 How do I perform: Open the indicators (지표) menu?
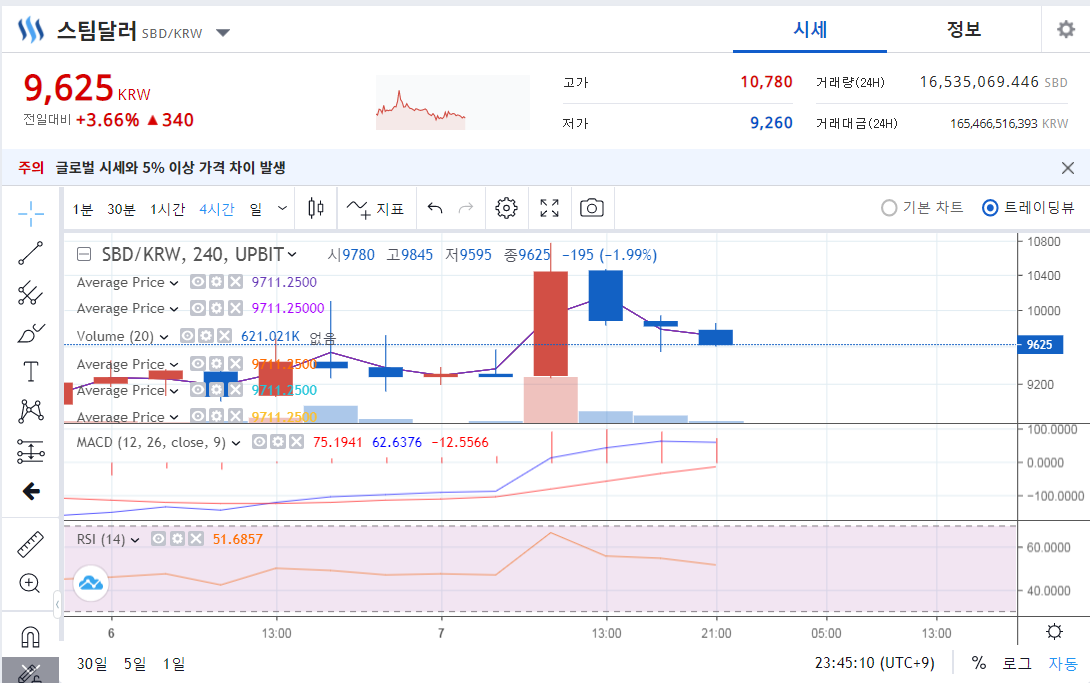[x=376, y=208]
